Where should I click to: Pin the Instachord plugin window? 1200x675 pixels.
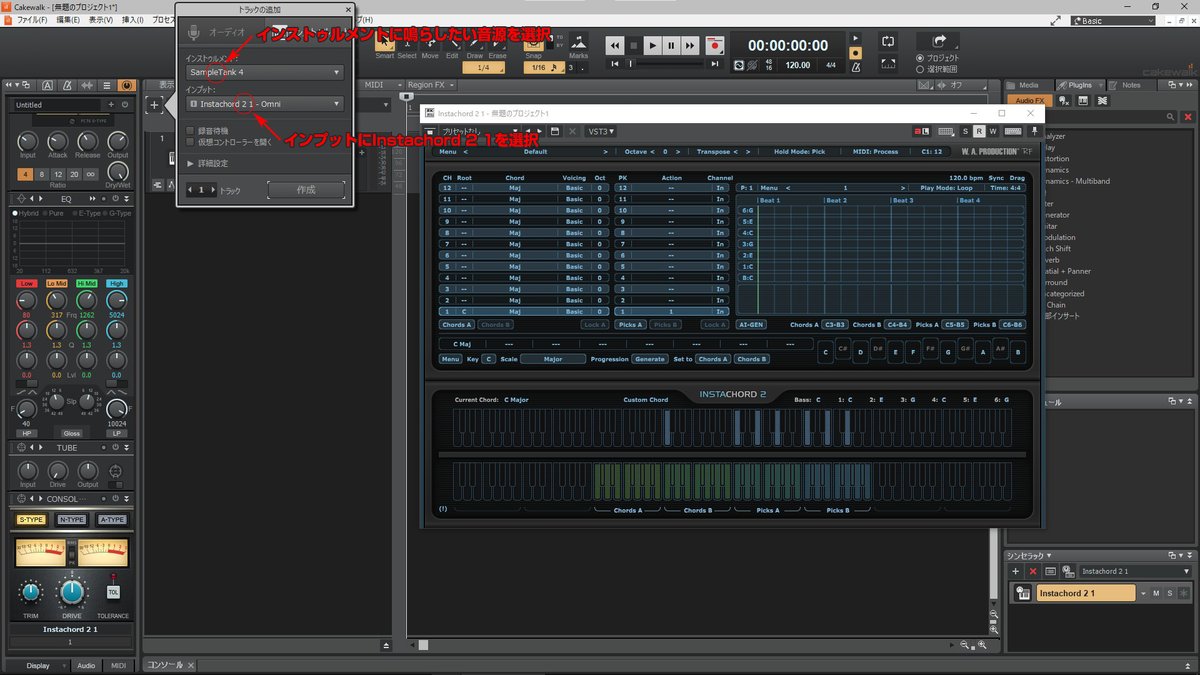1033,131
